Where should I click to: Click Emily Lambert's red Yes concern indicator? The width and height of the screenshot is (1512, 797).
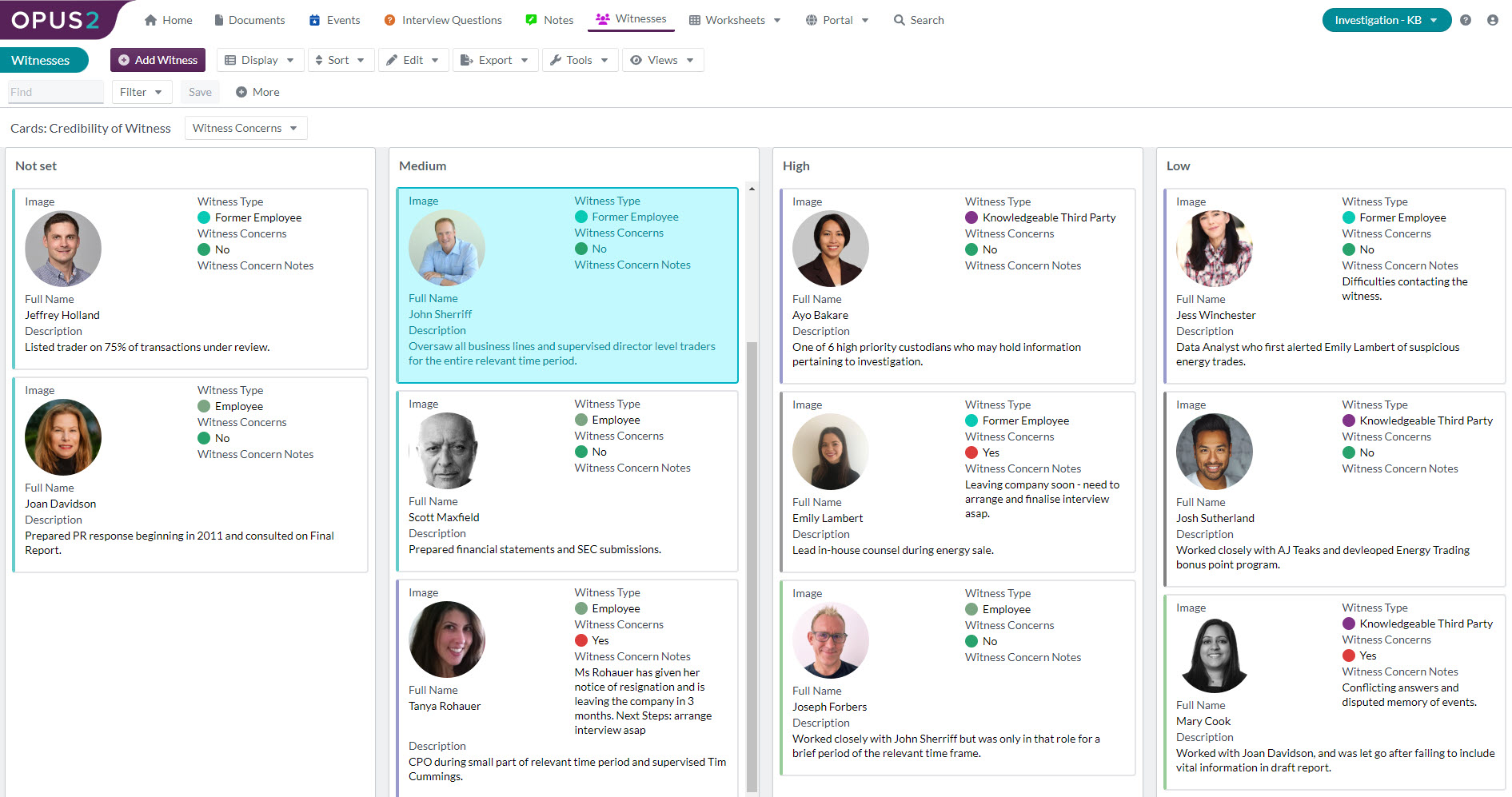(971, 452)
